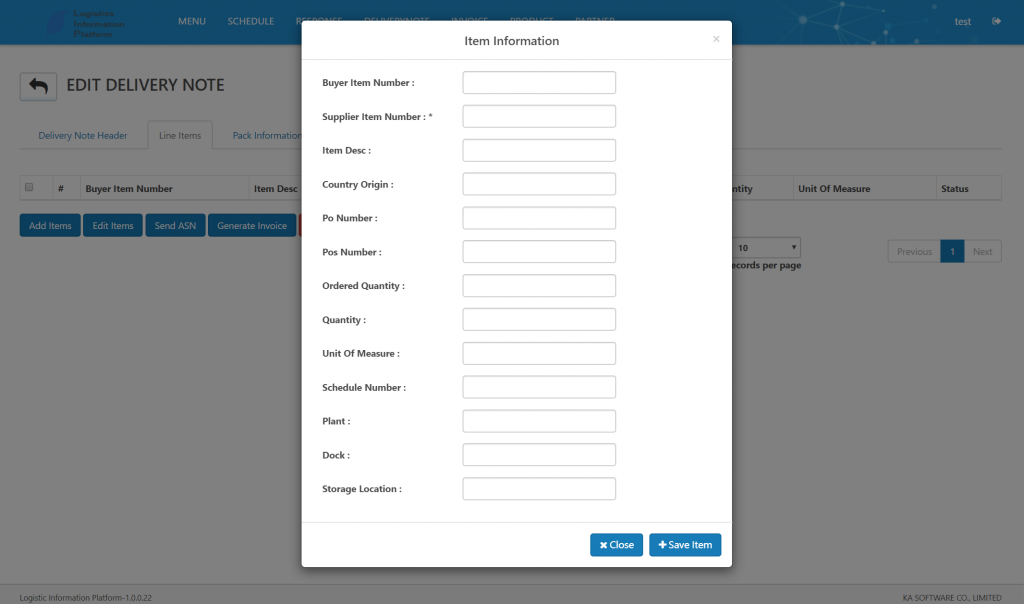The width and height of the screenshot is (1024, 604).
Task: Open the SCHEDULE navigation item
Action: (250, 22)
